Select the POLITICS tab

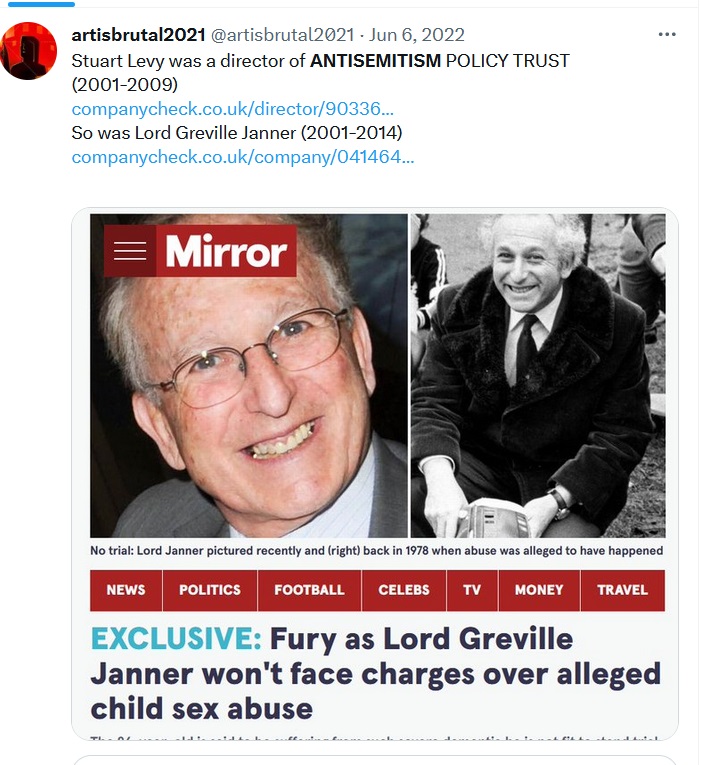click(x=210, y=590)
